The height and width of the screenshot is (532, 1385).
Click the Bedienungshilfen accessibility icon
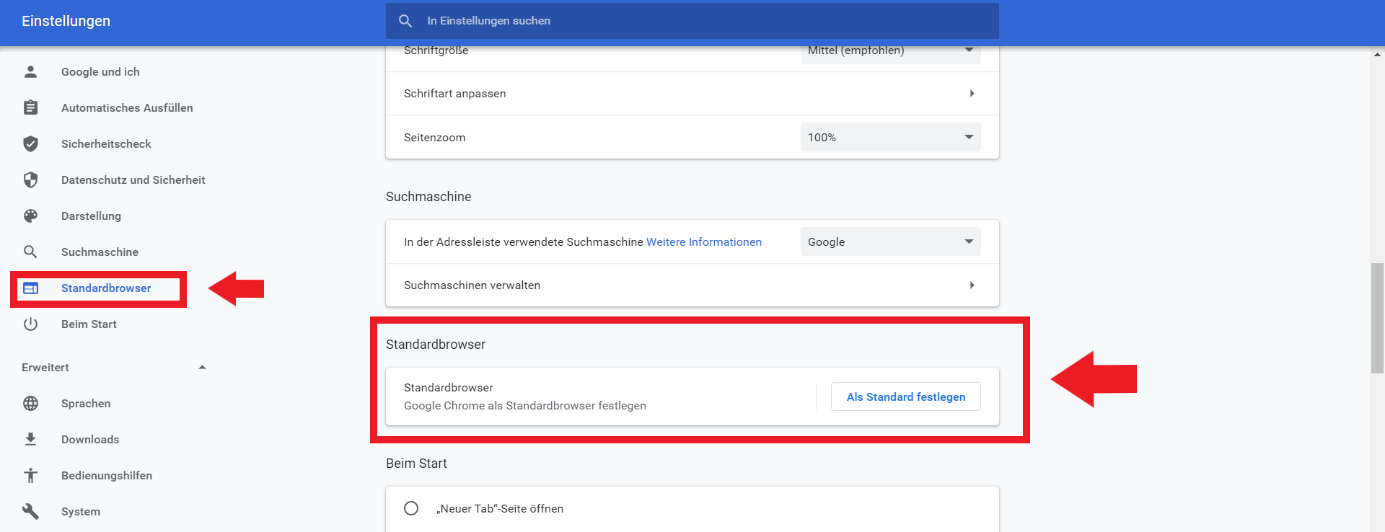click(x=30, y=476)
